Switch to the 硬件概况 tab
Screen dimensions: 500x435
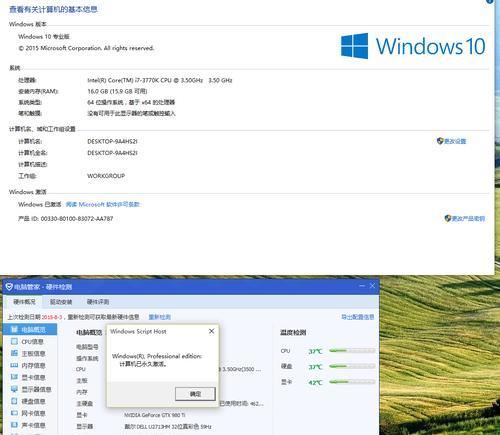(24, 302)
